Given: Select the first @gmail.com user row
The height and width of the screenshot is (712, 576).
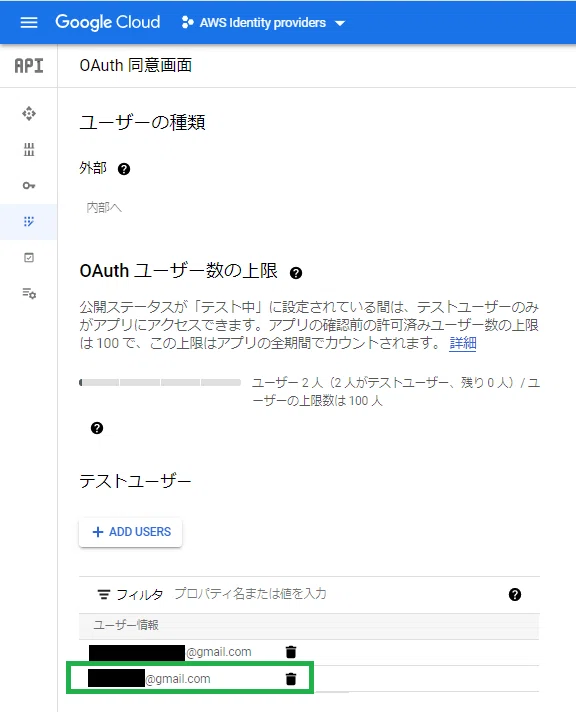Looking at the screenshot, I should pyautogui.click(x=309, y=653).
